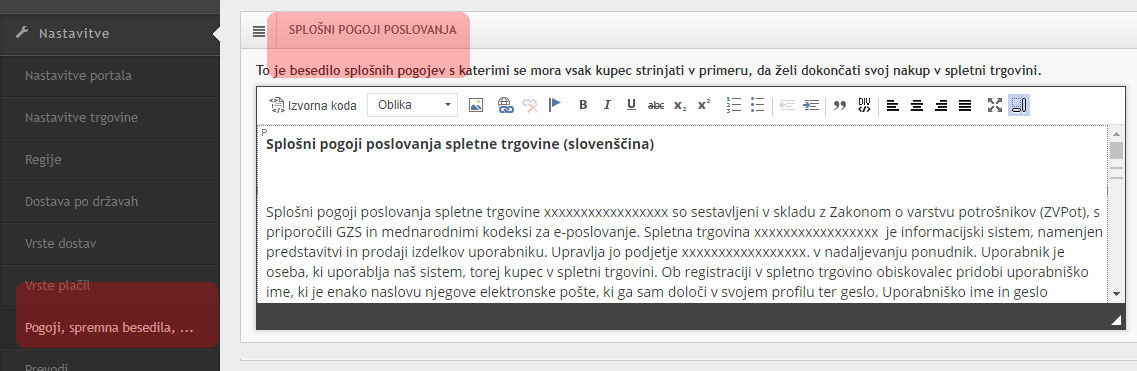Viewport: 1137px width, 371px height.
Task: Increase indent of paragraph
Action: point(811,105)
